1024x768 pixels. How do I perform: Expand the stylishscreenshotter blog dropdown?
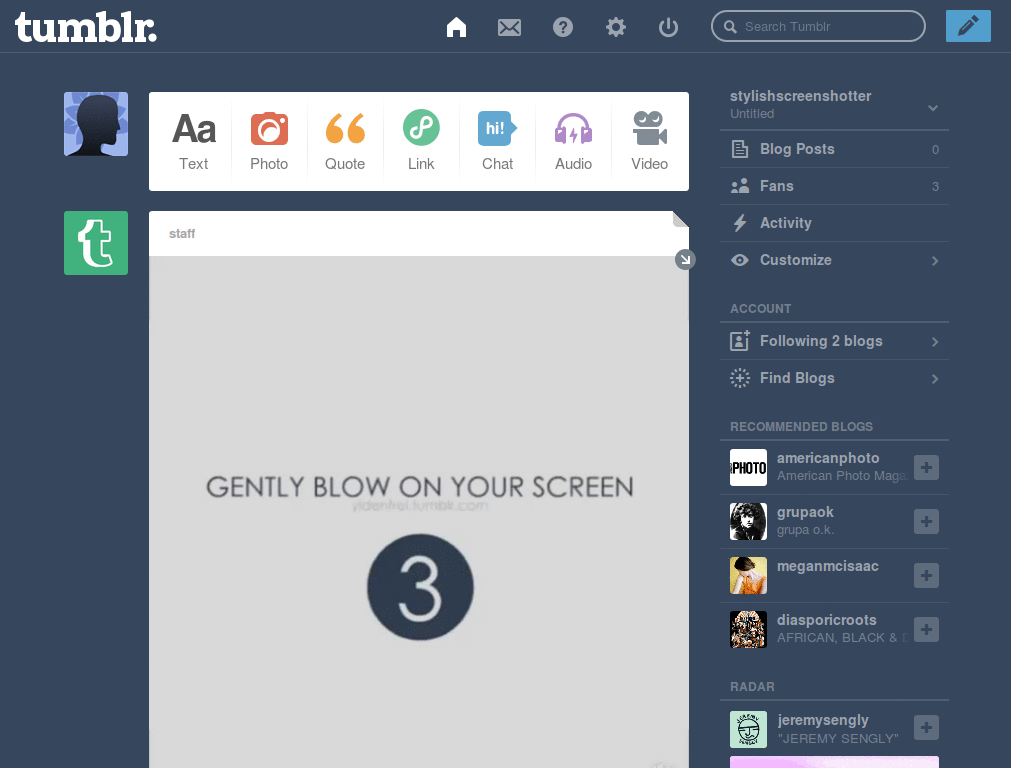point(933,108)
